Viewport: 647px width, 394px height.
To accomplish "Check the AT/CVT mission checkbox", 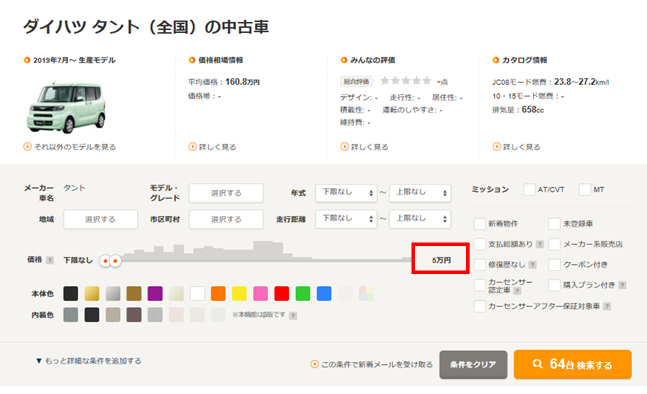I will (x=529, y=190).
